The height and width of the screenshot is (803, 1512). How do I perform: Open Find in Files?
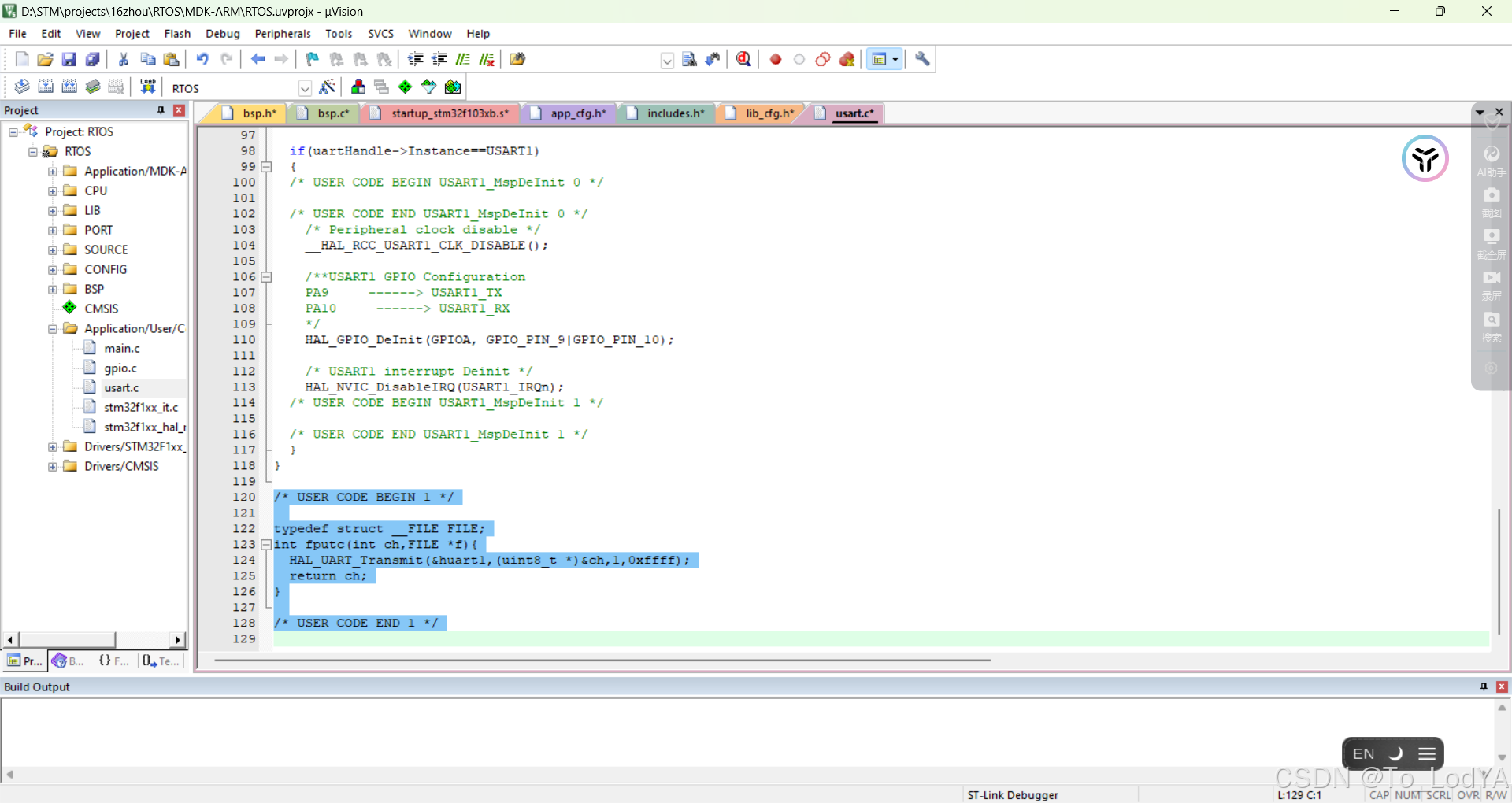click(x=517, y=59)
